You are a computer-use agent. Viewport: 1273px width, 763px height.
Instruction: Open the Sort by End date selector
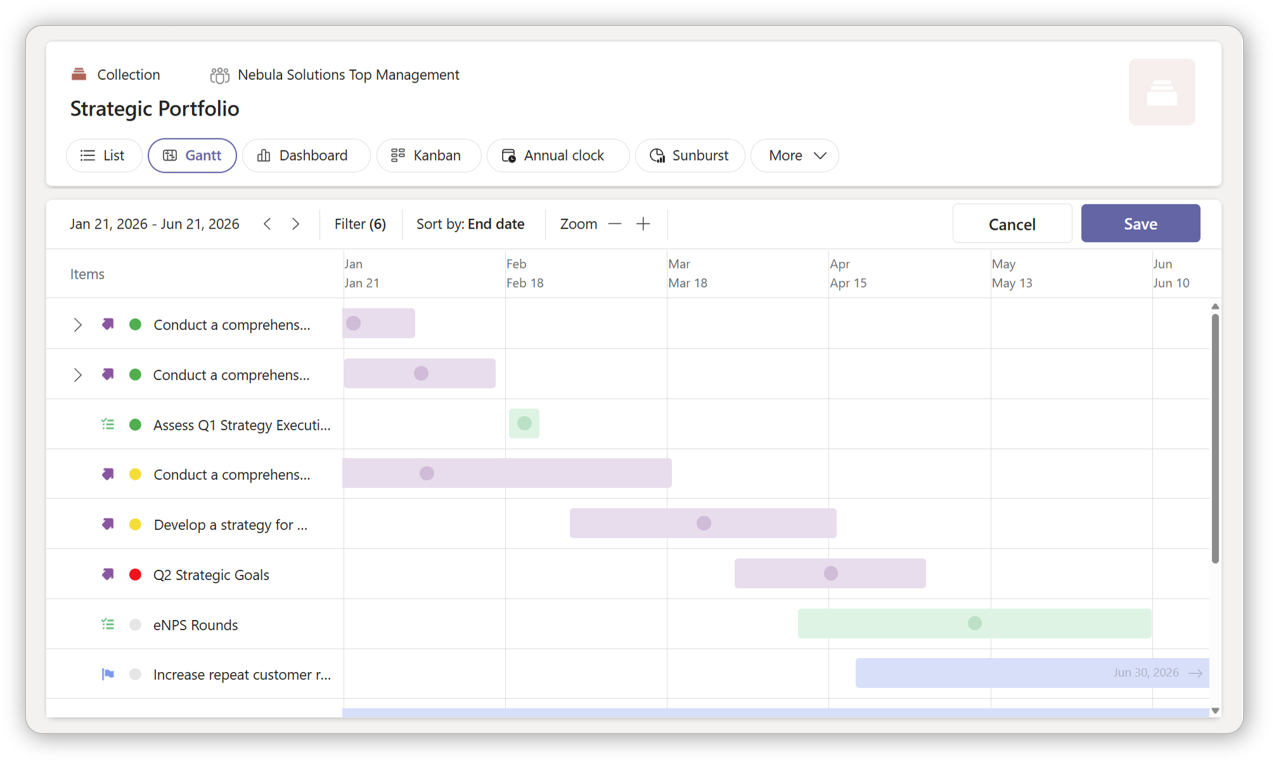click(470, 224)
